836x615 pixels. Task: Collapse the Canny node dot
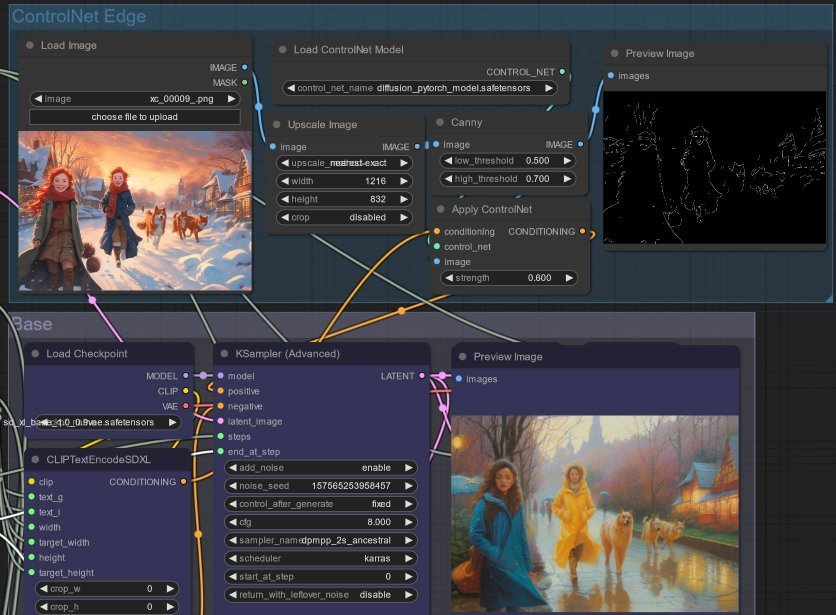tap(440, 122)
